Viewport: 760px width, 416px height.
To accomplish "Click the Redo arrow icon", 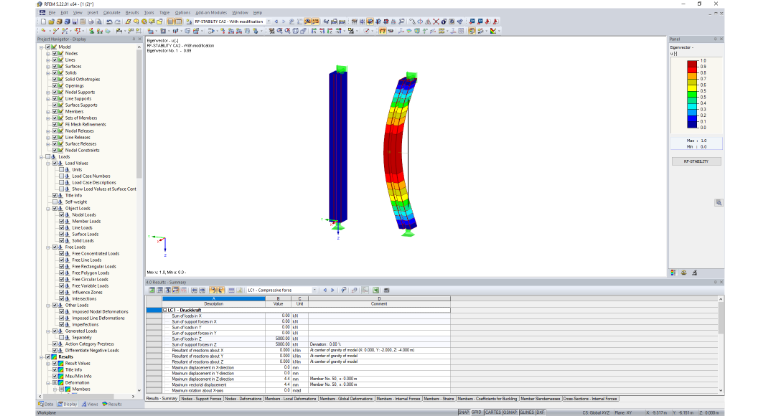I will 117,22.
